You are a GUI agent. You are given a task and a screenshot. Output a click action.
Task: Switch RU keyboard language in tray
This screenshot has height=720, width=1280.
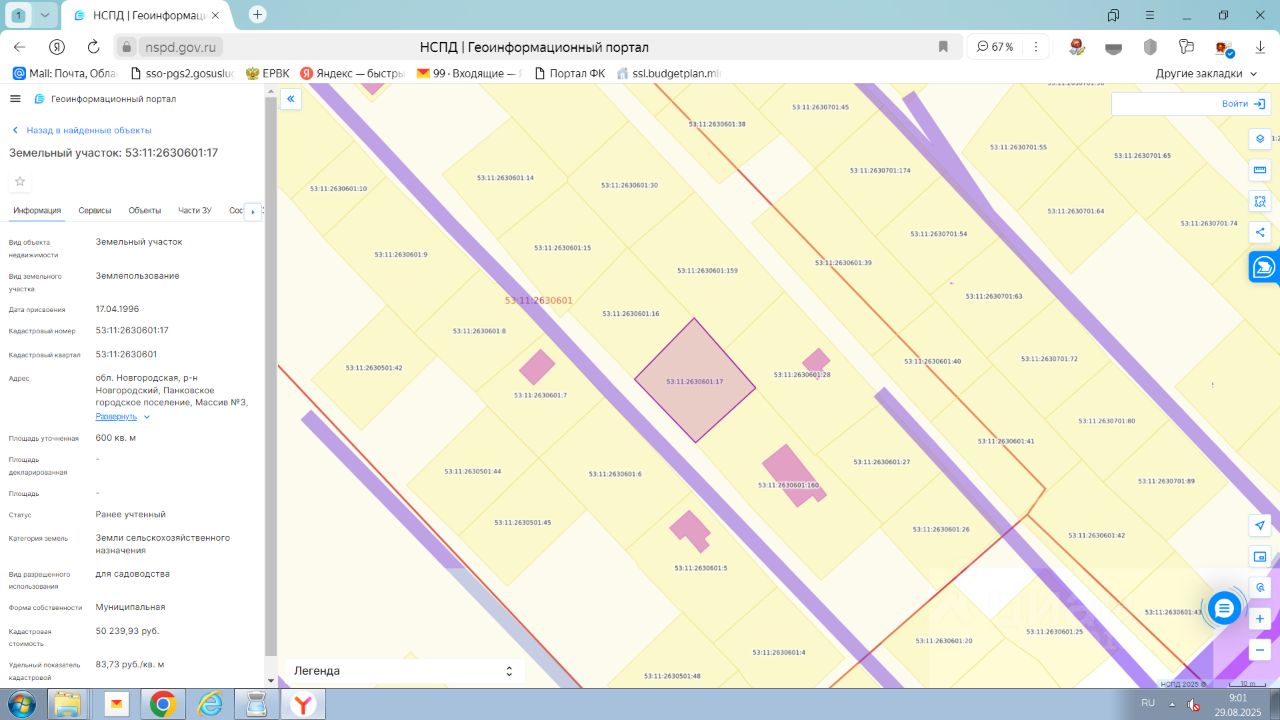point(1148,703)
